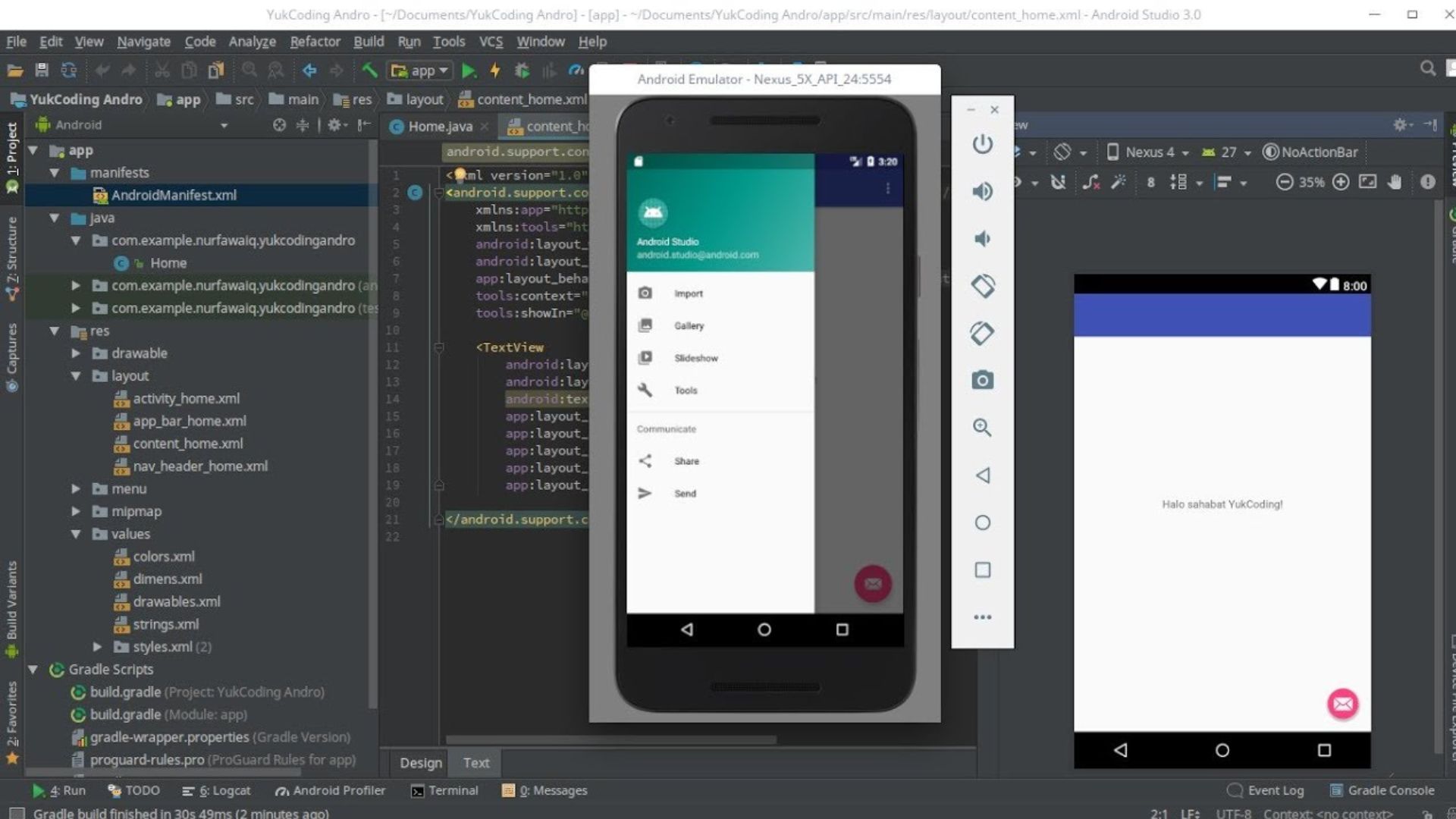1456x819 pixels.
Task: Select the camera icon in emulator sidebar
Action: pos(982,379)
